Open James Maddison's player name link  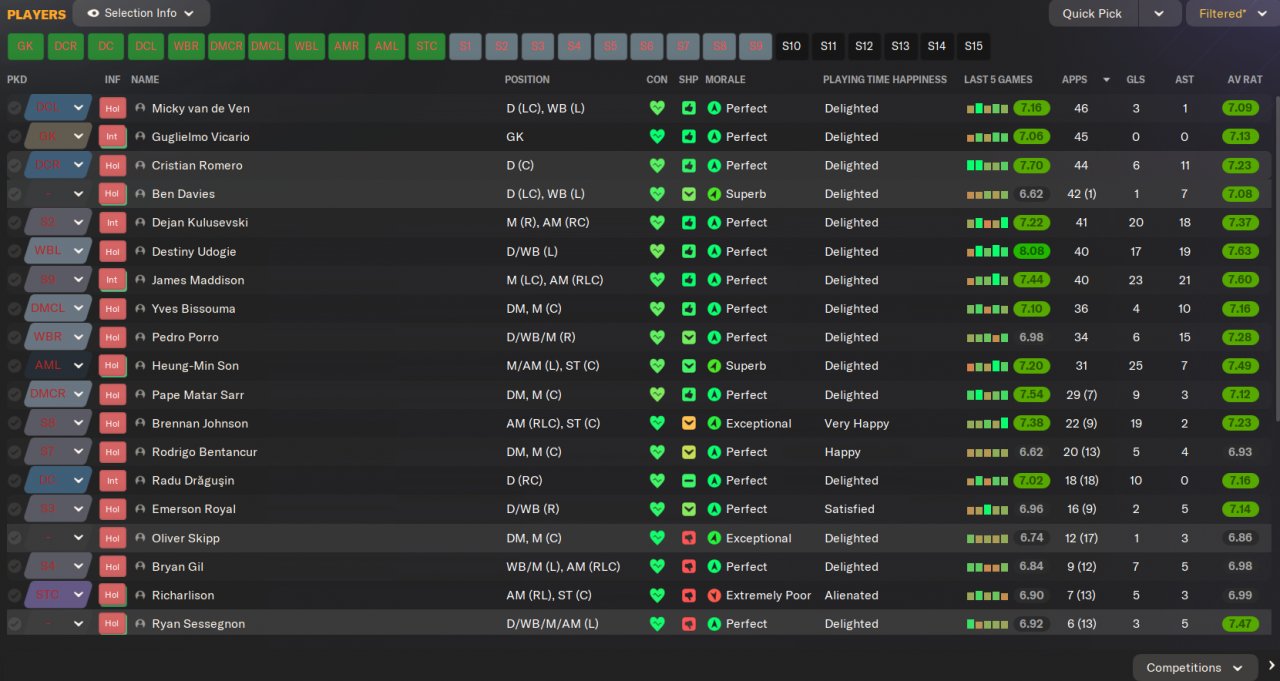pos(198,280)
